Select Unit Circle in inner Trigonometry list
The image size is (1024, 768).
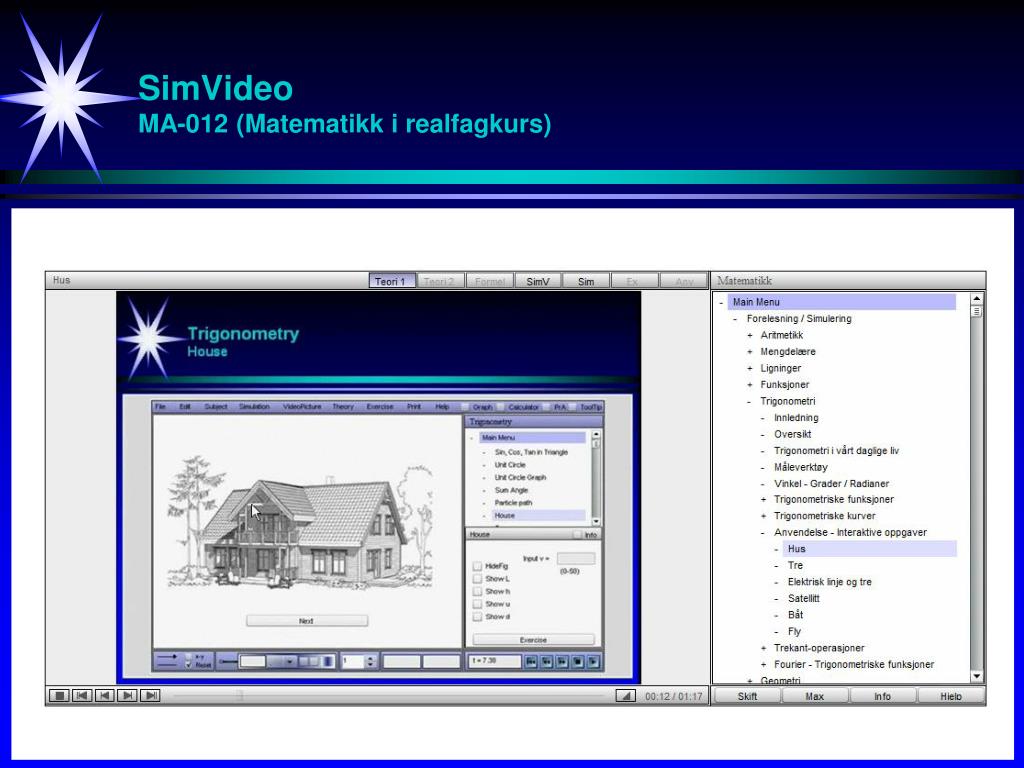pos(510,465)
